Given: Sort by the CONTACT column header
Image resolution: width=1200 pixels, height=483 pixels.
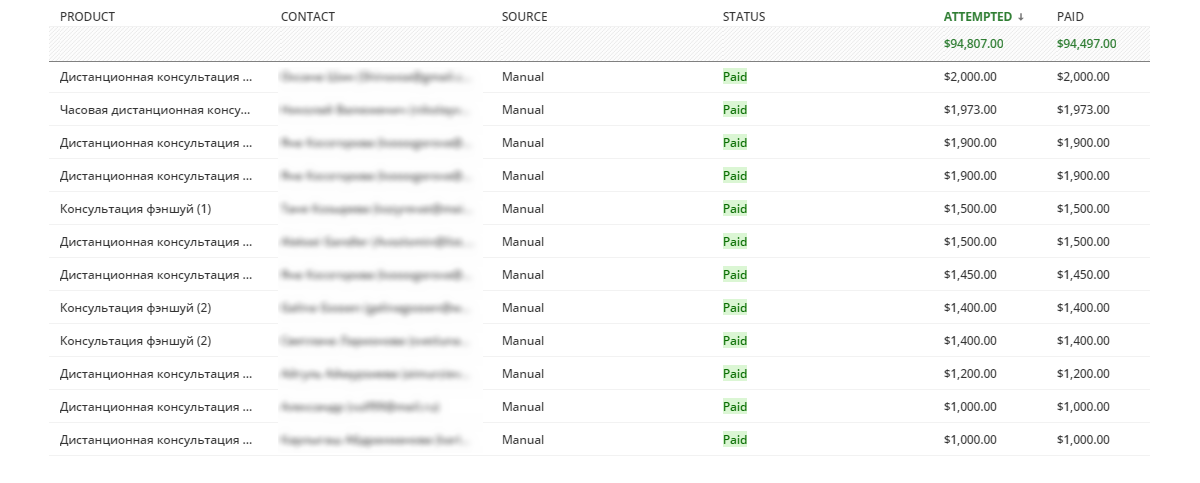Looking at the screenshot, I should pos(308,17).
